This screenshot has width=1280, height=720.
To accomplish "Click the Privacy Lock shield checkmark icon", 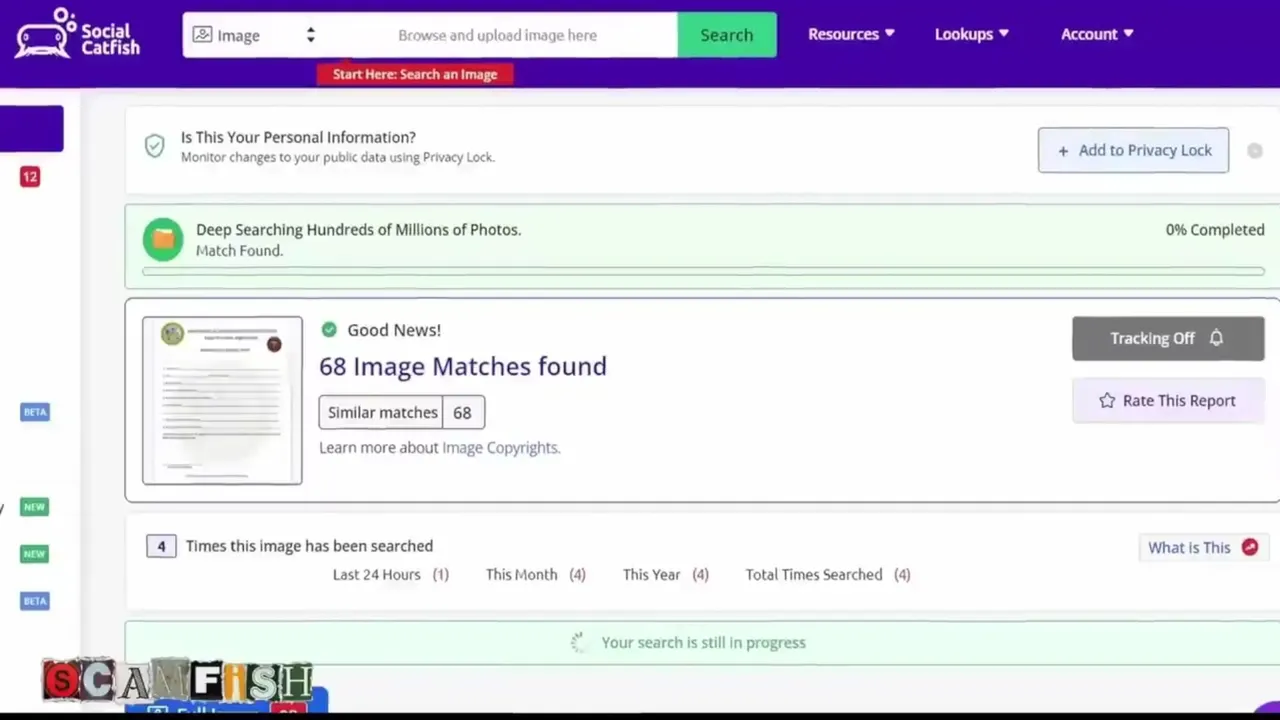I will [x=154, y=147].
